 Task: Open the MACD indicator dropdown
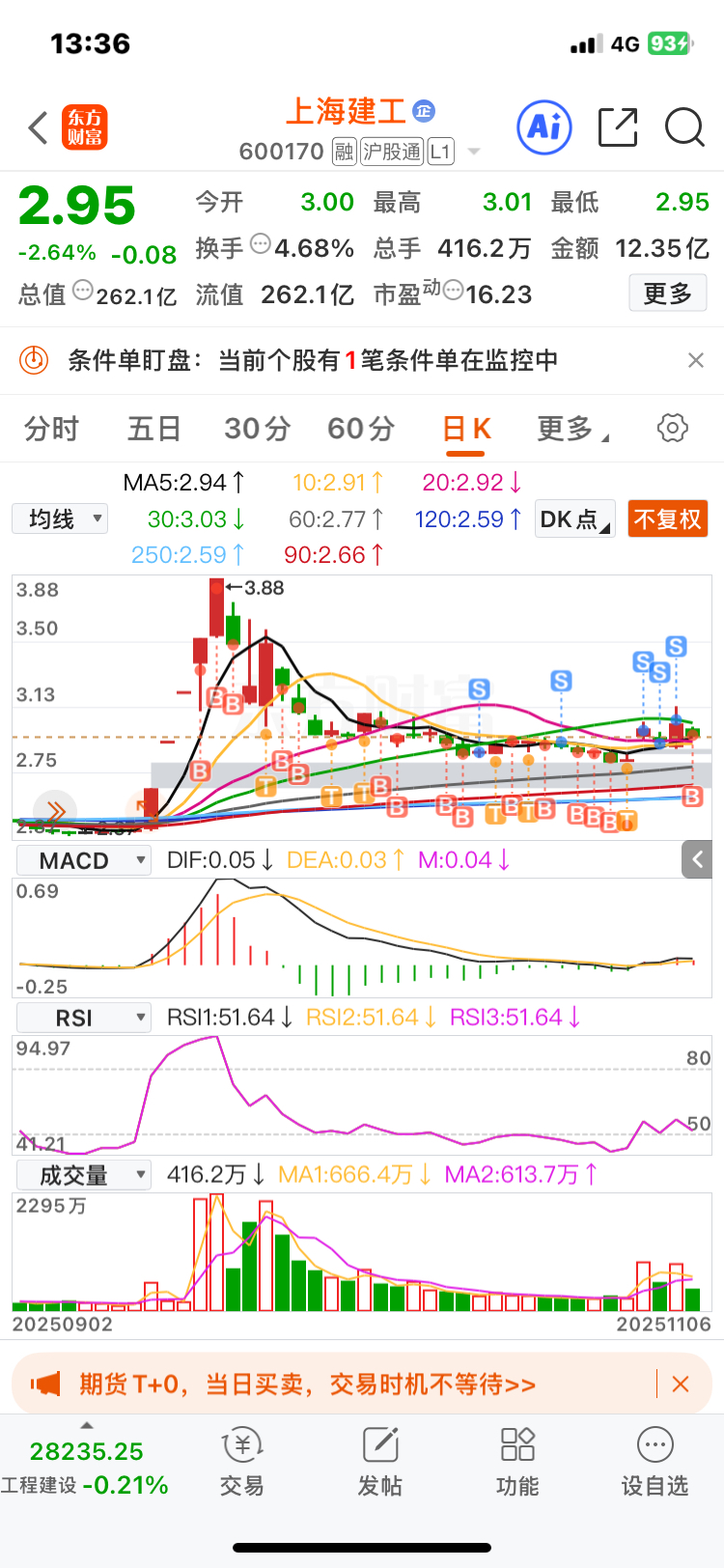(x=84, y=860)
